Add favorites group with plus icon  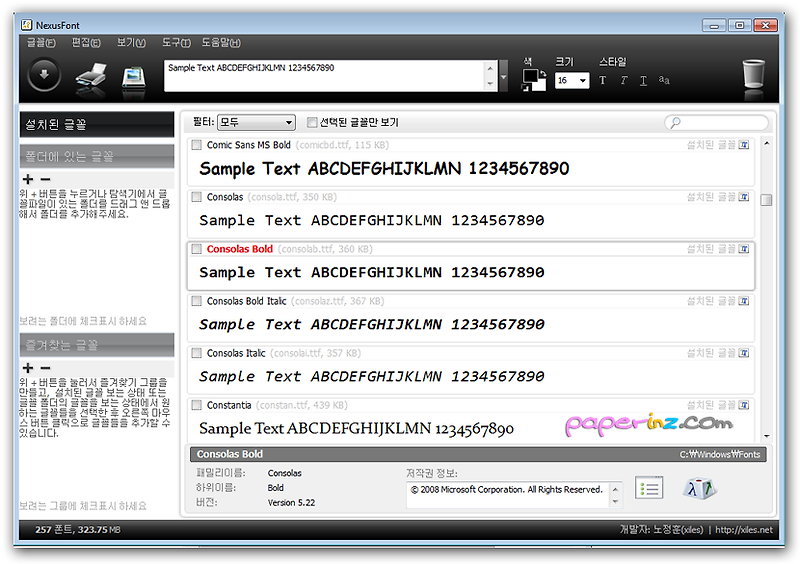[x=28, y=368]
